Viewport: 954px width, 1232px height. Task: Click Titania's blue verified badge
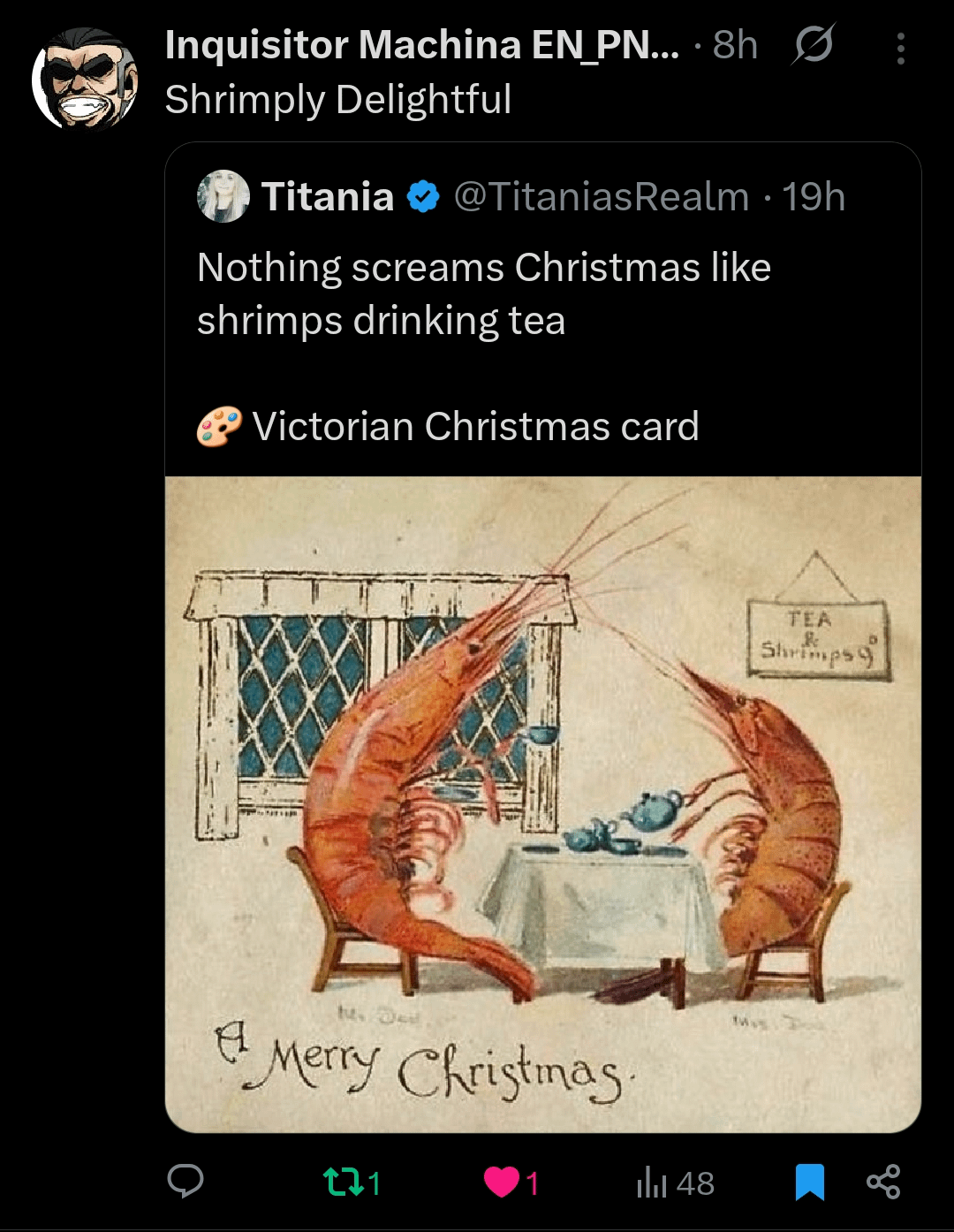[424, 196]
